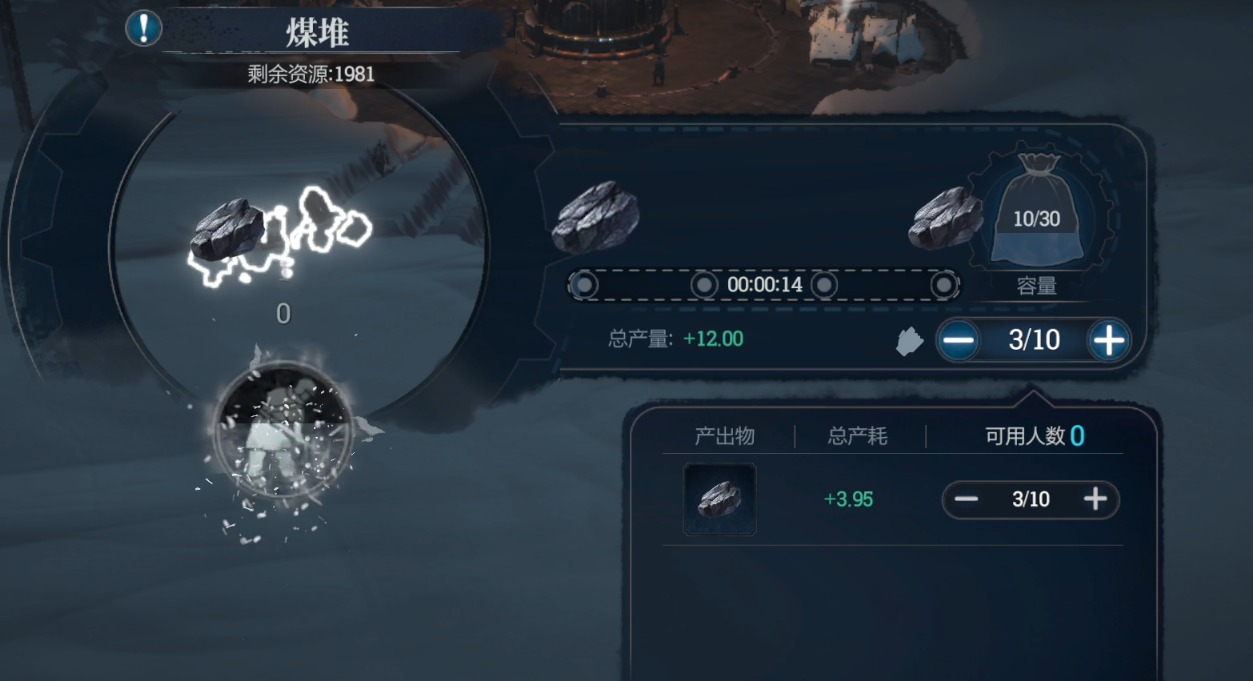Click the first node on the progress bar
Image resolution: width=1253 pixels, height=681 pixels.
pos(585,285)
